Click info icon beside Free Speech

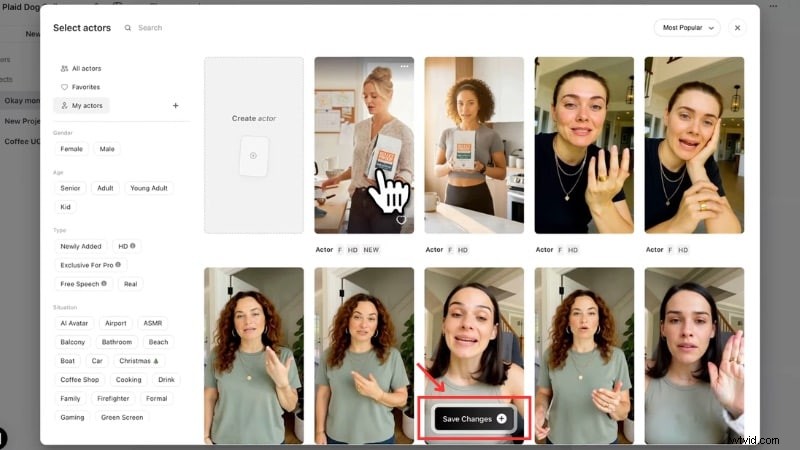[x=104, y=284]
